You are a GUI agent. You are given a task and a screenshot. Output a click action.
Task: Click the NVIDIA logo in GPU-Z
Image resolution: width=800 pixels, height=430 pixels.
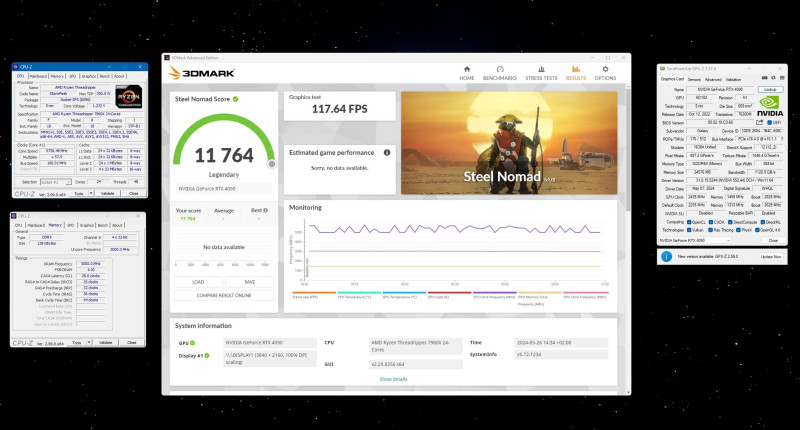770,106
